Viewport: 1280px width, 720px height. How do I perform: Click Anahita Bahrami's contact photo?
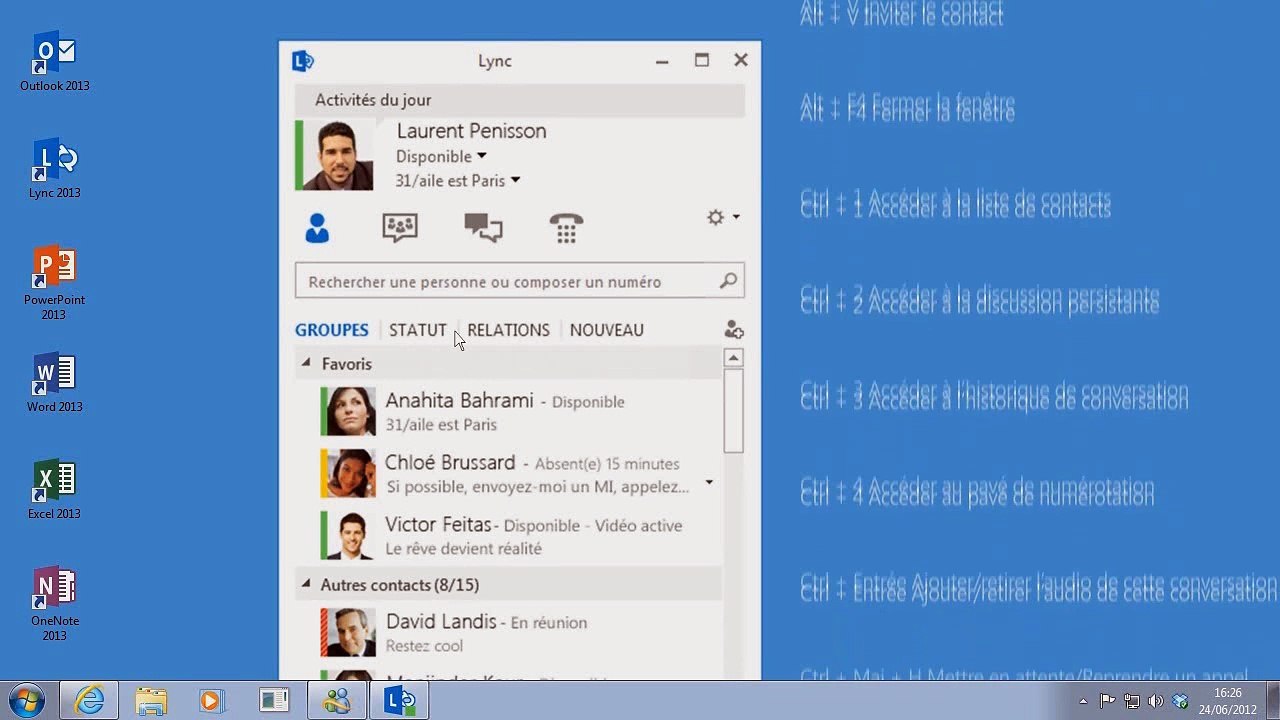tap(351, 411)
